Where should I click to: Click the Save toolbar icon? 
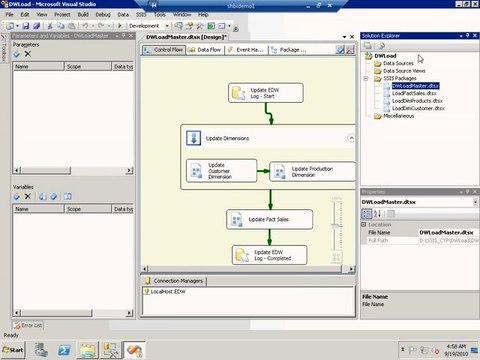(26, 26)
